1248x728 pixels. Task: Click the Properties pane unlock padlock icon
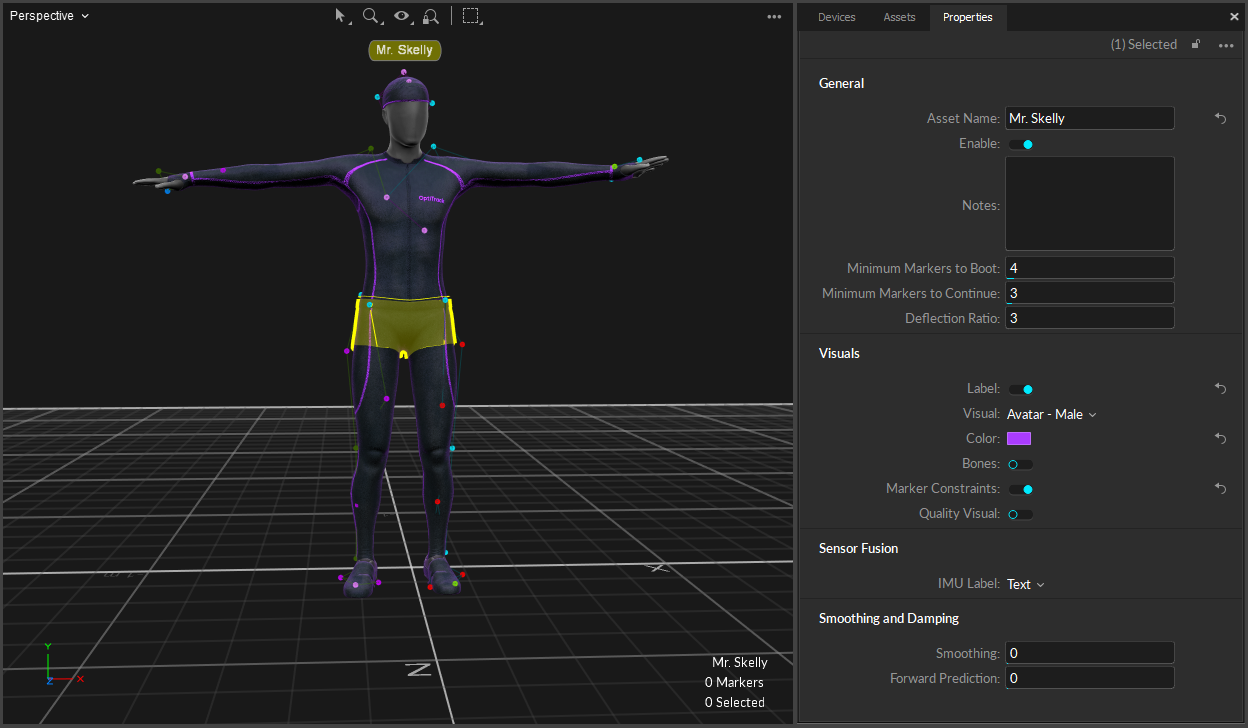[x=1196, y=45]
